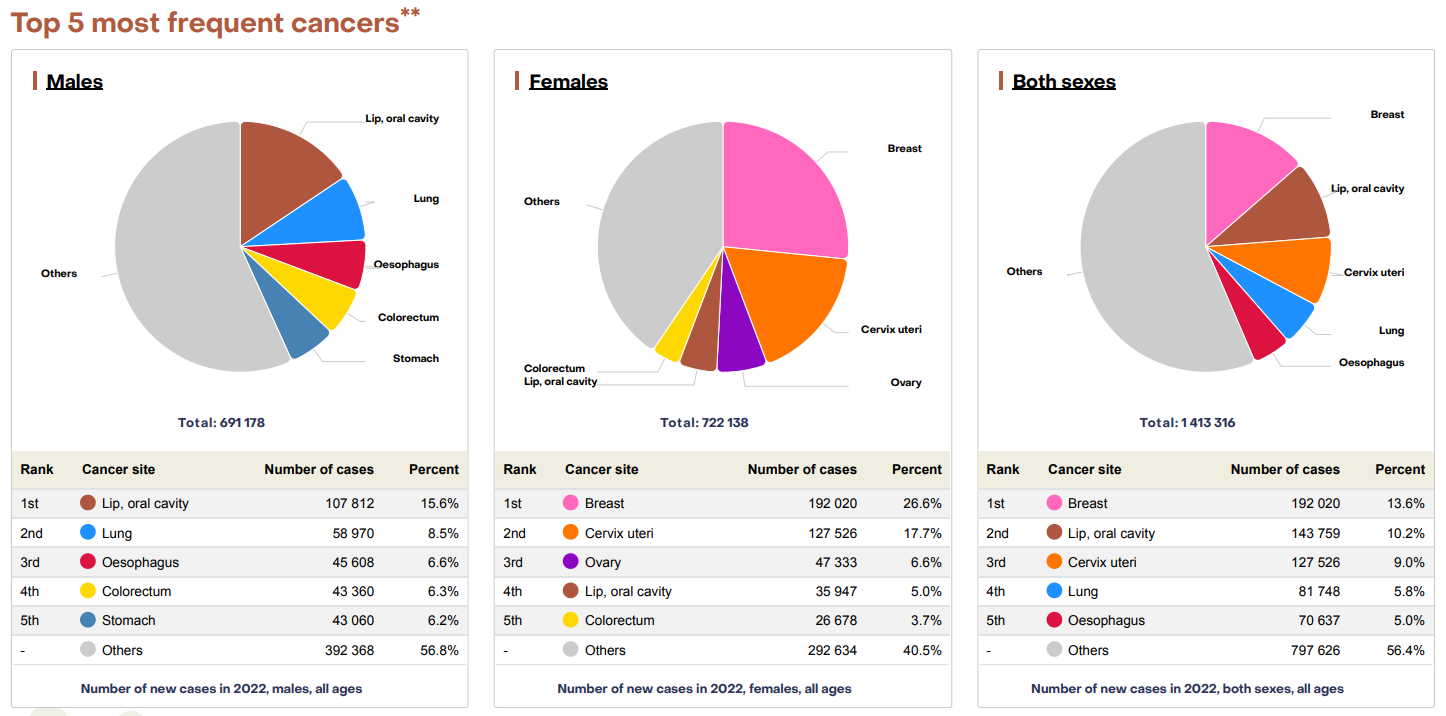Click the red Oesophagus legend dot
This screenshot has height=716, width=1446.
point(88,562)
